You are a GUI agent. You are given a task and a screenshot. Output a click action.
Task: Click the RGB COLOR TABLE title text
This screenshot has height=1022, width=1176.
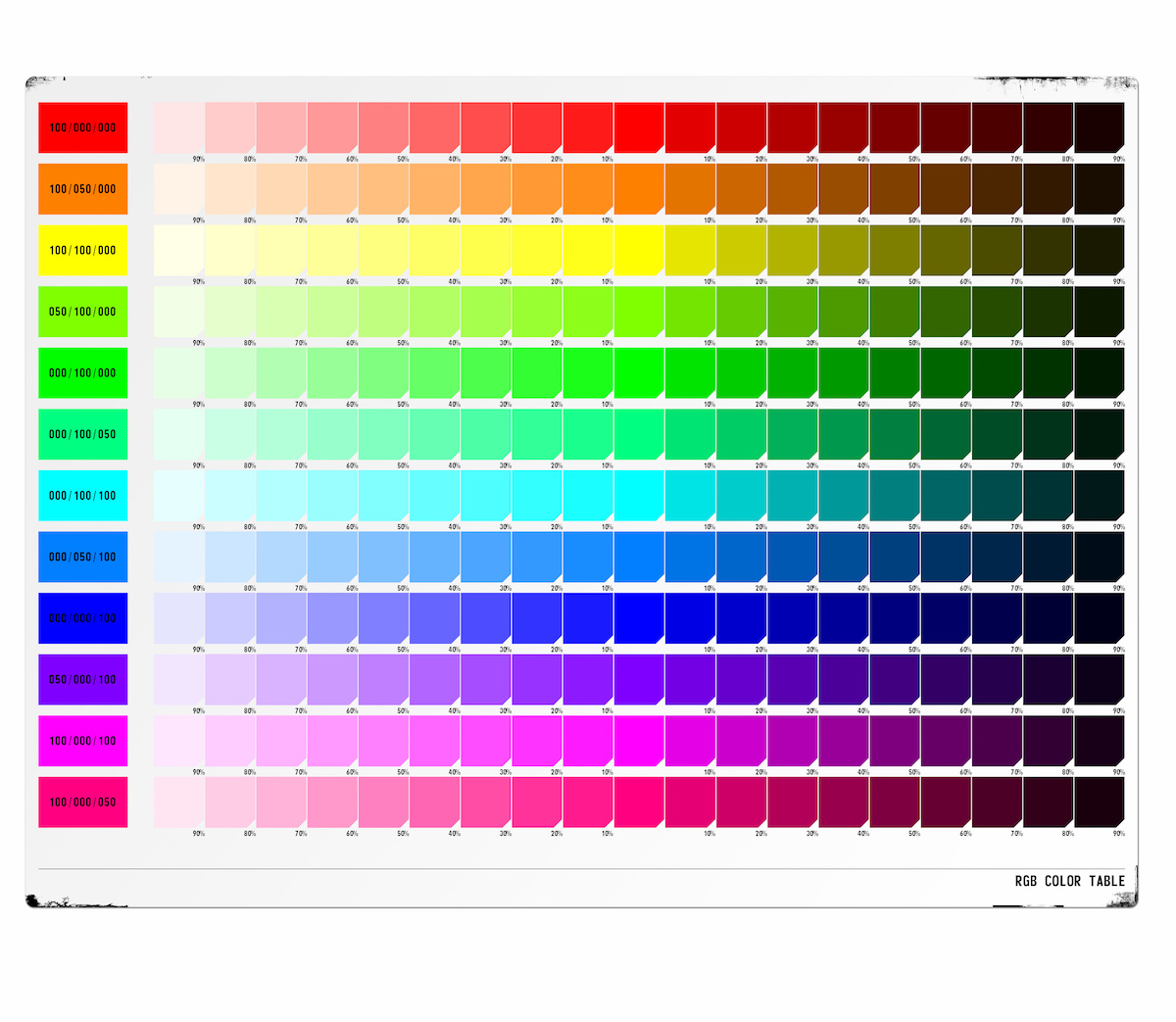coord(1069,881)
